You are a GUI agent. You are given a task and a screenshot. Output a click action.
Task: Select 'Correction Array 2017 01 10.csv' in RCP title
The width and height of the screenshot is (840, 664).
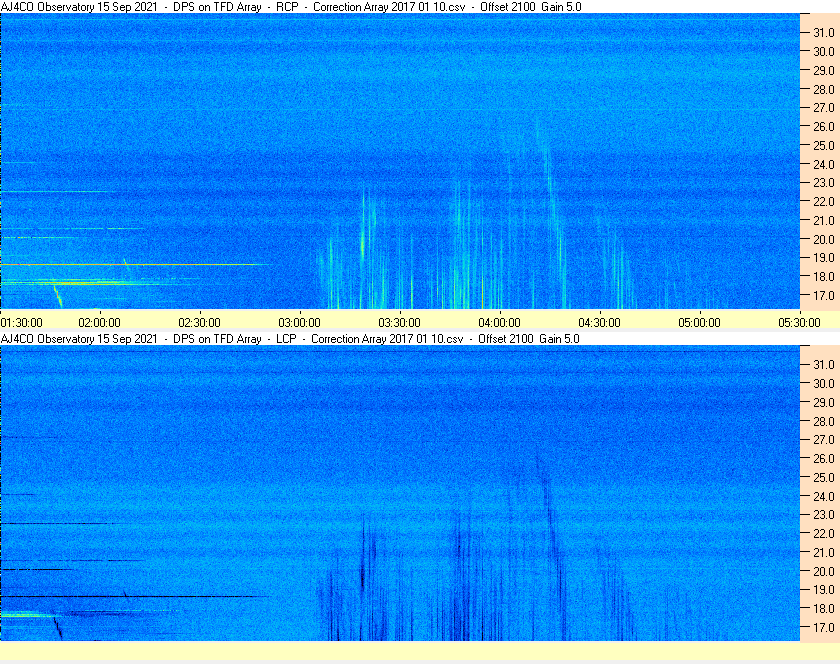[389, 7]
